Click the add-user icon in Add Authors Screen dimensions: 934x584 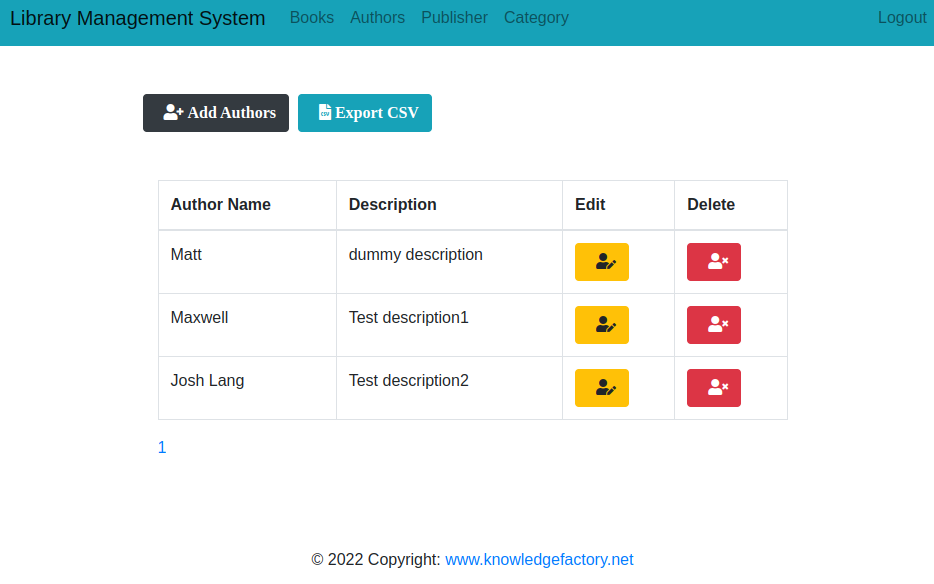[x=173, y=112]
